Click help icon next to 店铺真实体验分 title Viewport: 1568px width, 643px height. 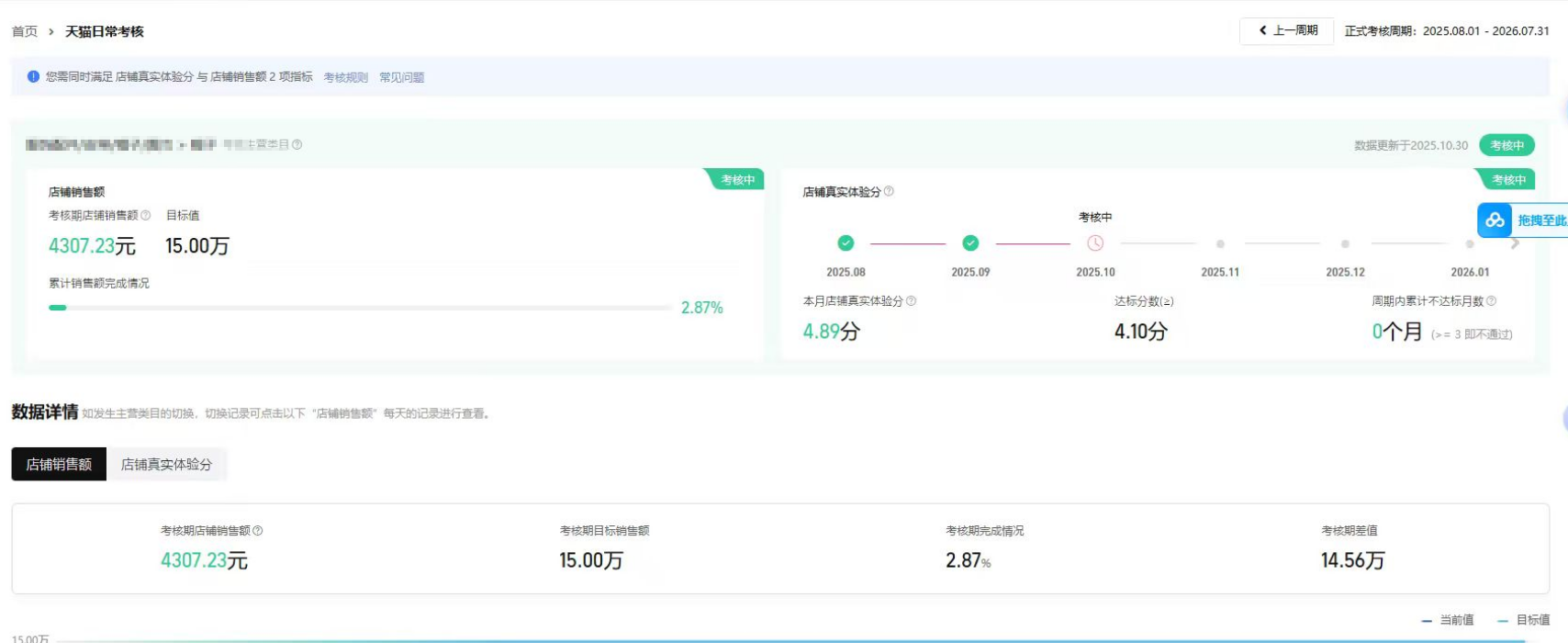pos(888,192)
